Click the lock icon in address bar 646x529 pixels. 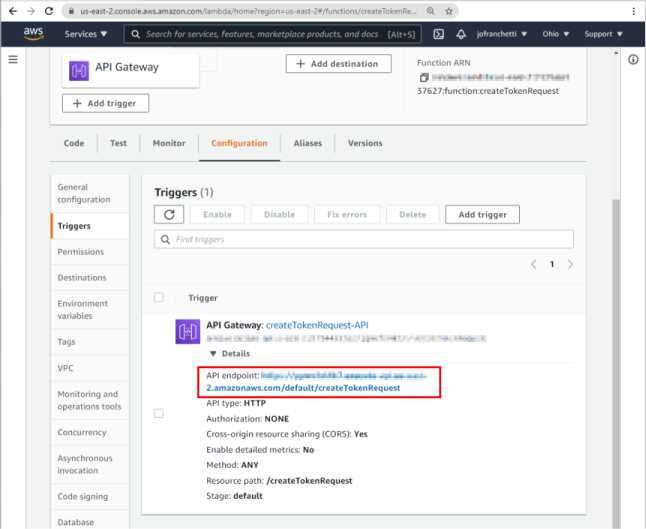pyautogui.click(x=71, y=11)
